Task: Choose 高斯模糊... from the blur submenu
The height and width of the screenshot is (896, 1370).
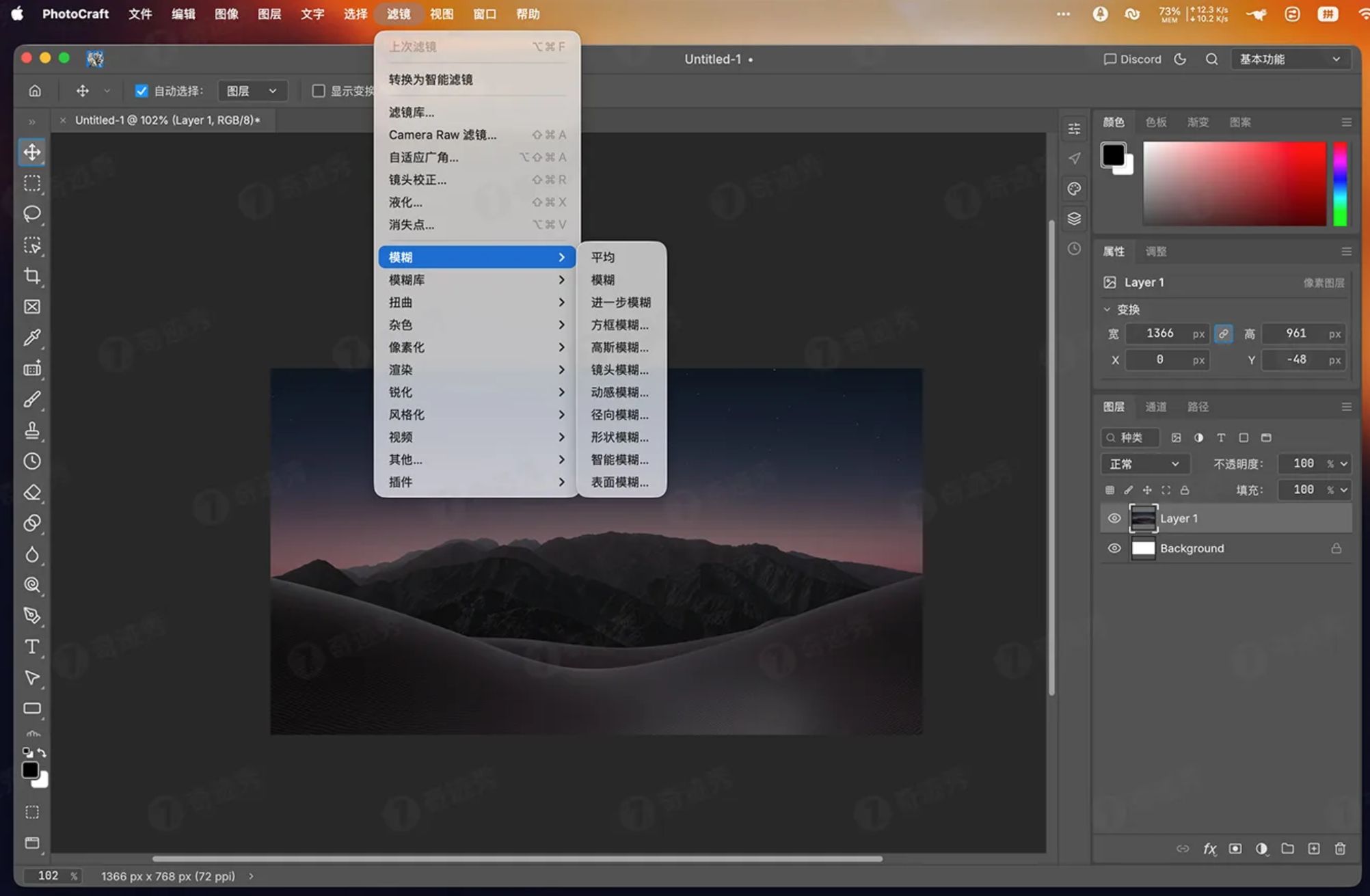Action: 620,347
